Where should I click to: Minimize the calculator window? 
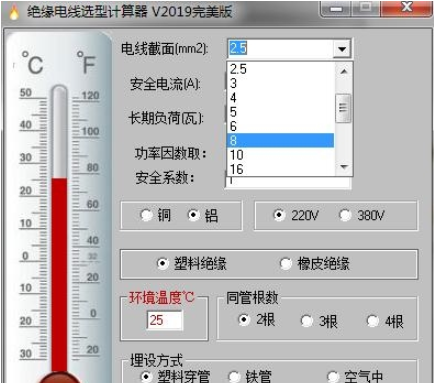[336, 8]
